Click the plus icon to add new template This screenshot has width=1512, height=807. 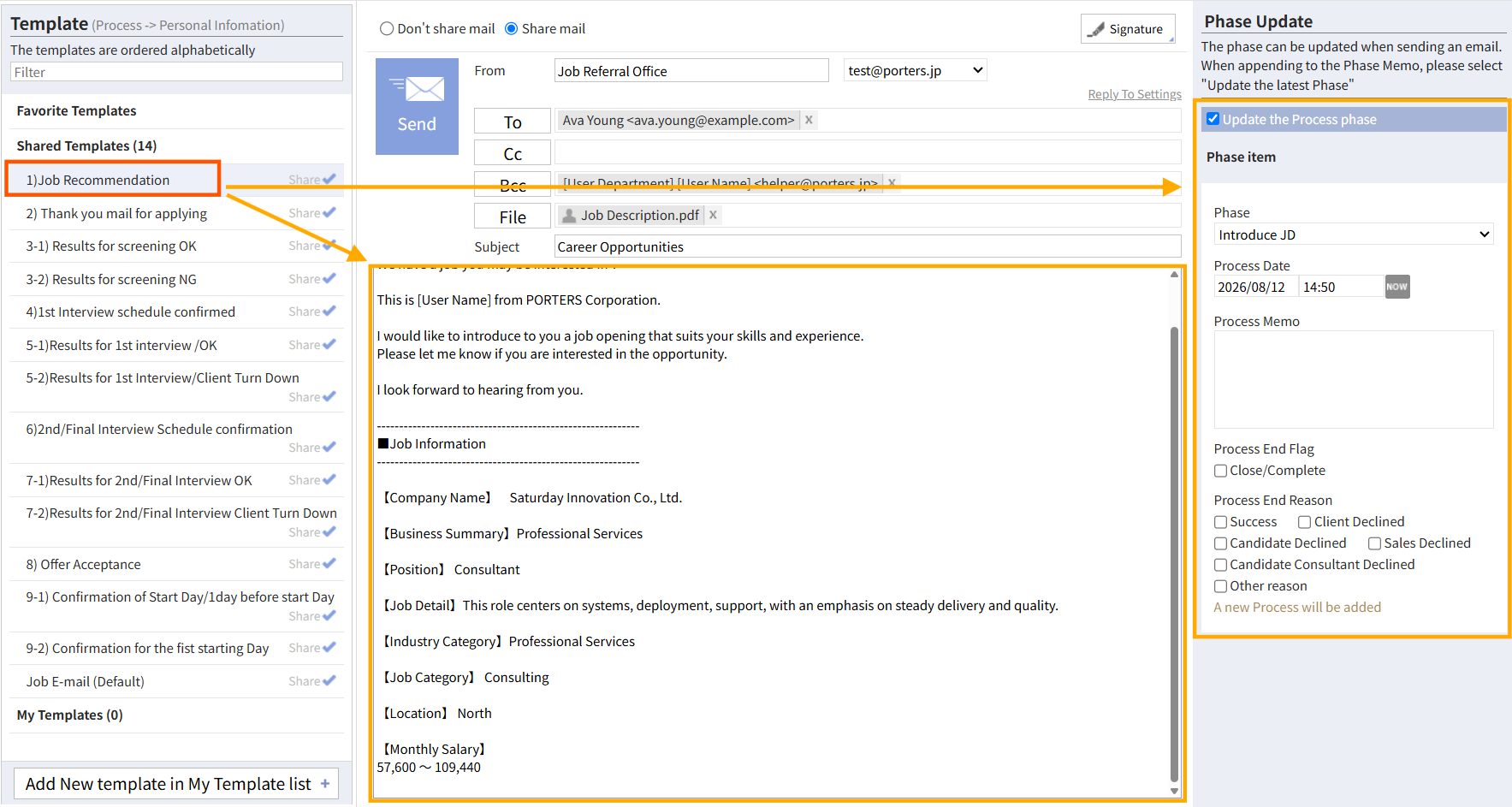(x=325, y=784)
